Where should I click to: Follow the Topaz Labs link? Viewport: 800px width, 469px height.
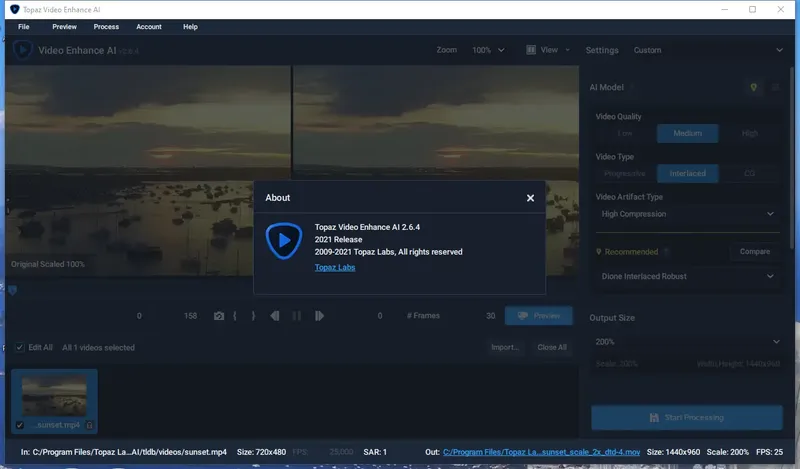point(335,267)
